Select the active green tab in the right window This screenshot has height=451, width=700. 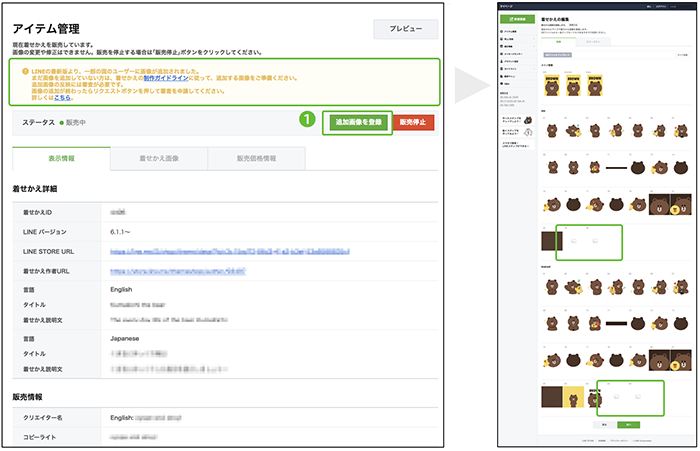coord(558,42)
